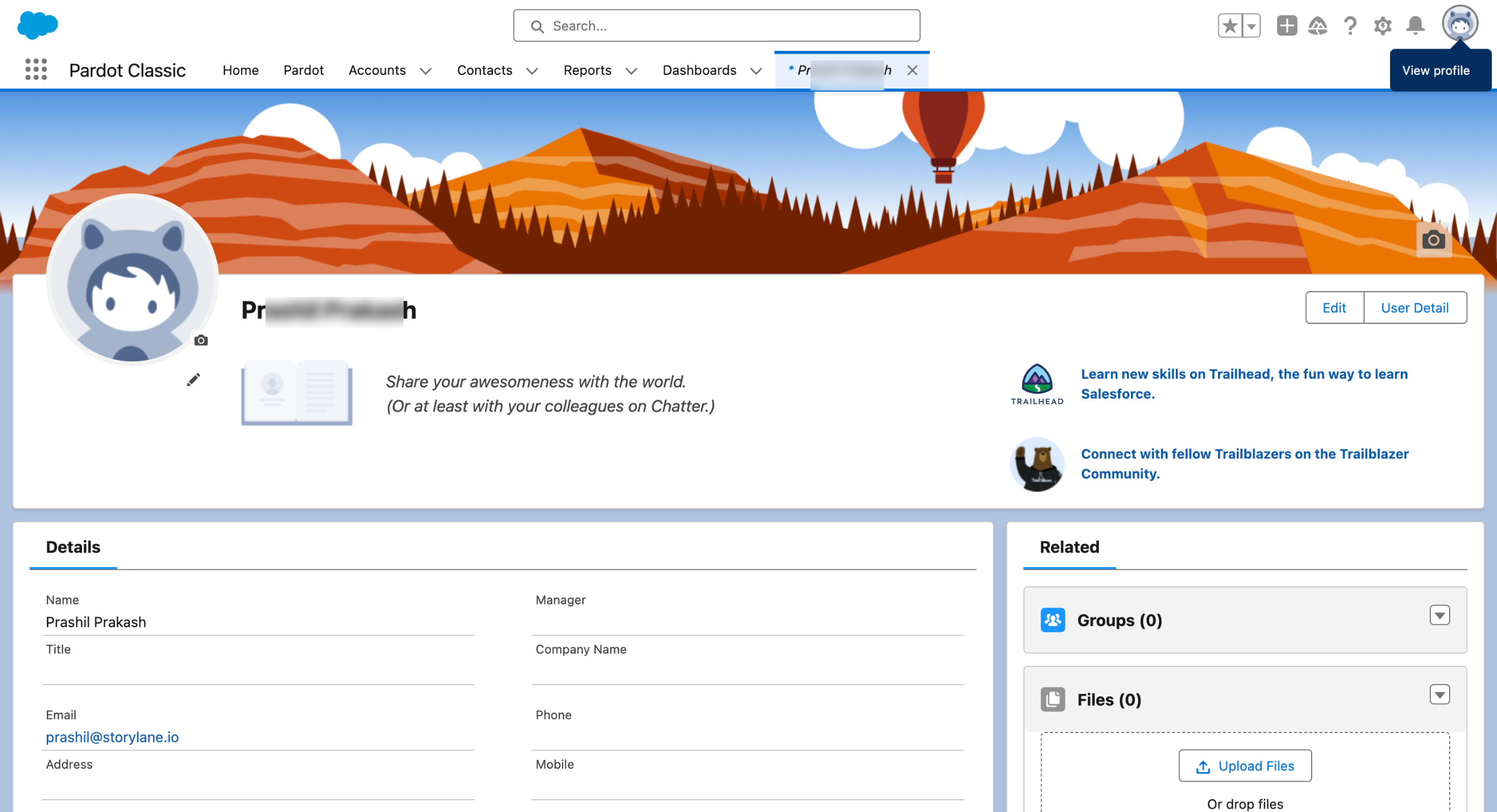
Task: Click the pencil edit icon under avatar
Action: [193, 380]
